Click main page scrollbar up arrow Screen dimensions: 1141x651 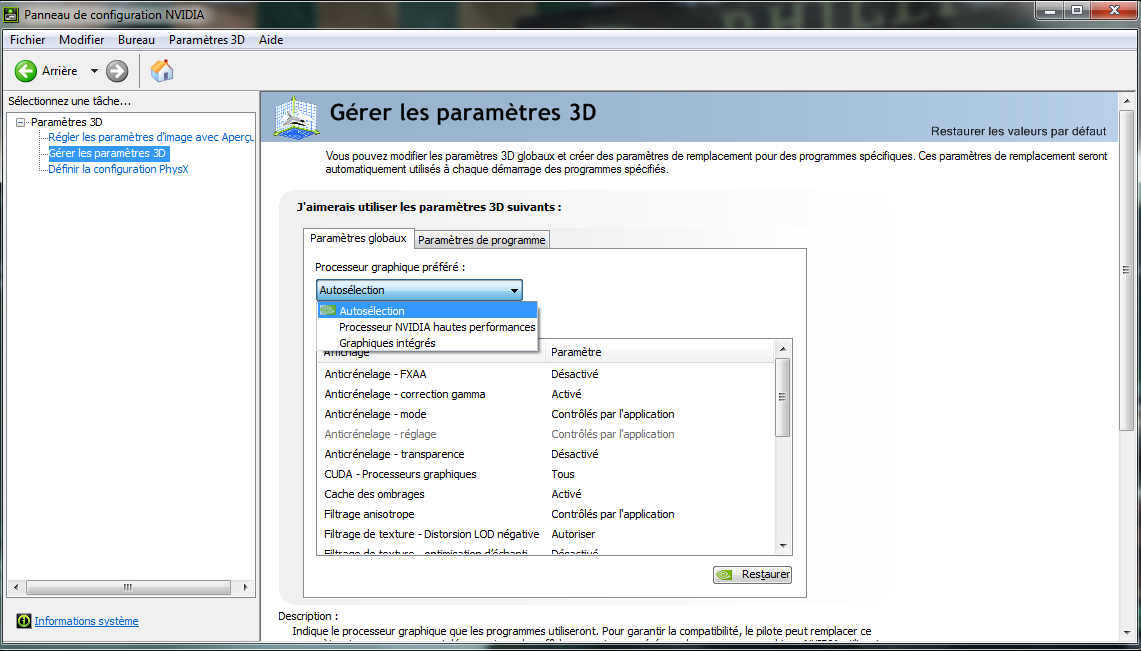coord(1126,101)
